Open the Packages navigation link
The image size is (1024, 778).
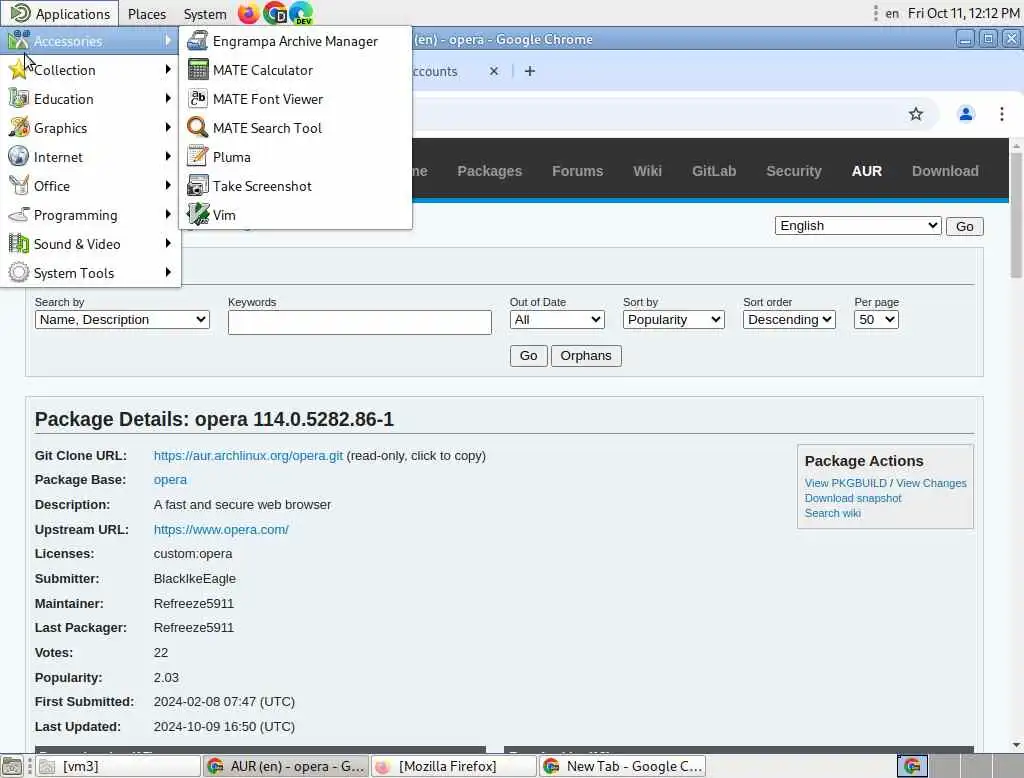click(490, 171)
